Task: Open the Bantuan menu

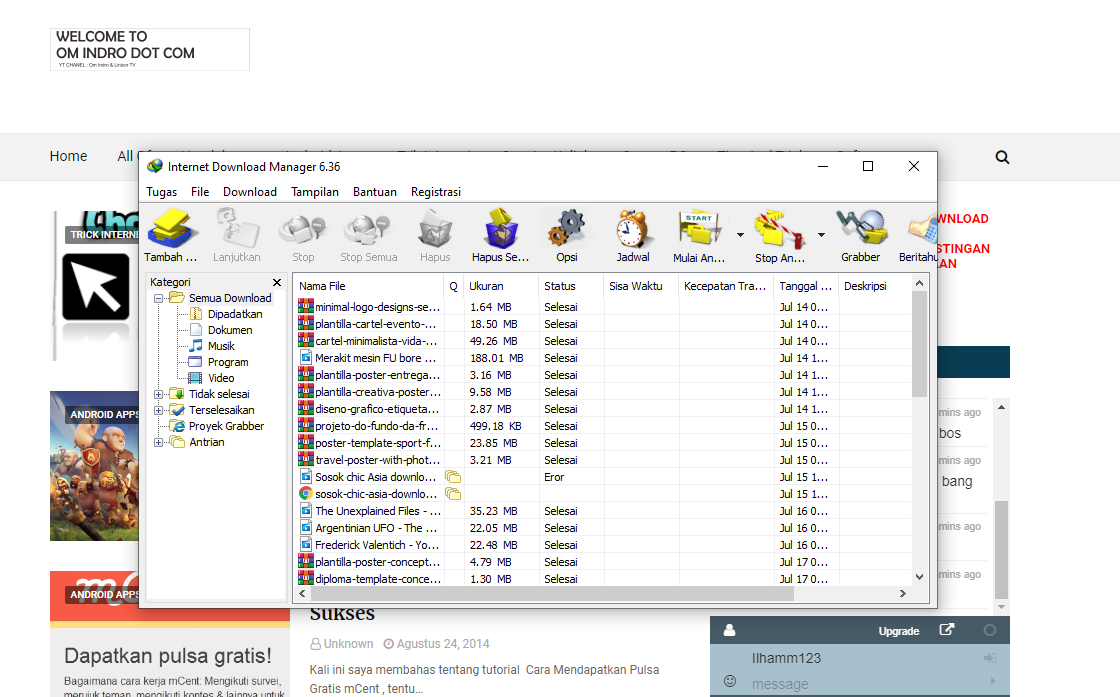Action: point(374,192)
